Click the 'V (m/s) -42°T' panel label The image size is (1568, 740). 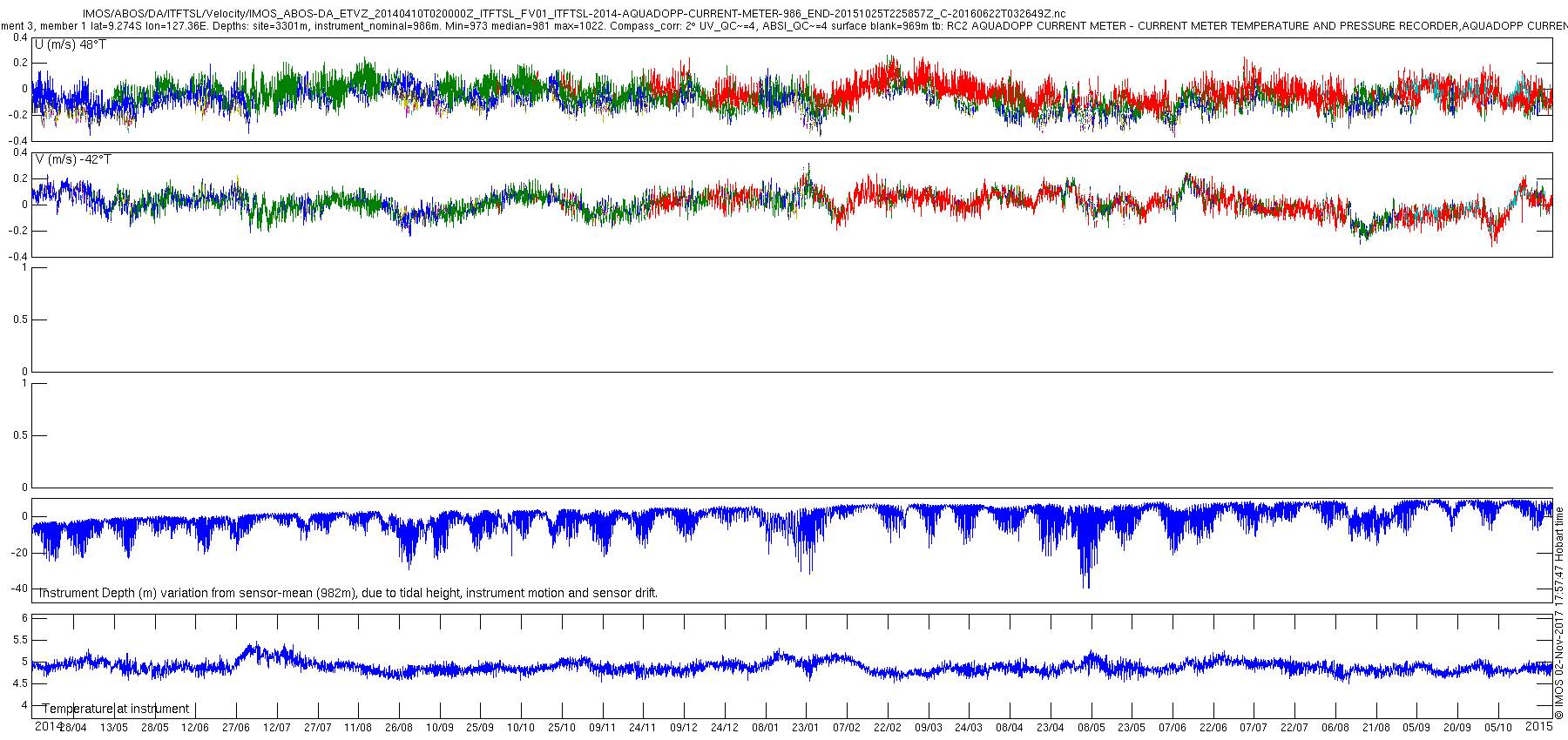tap(73, 159)
